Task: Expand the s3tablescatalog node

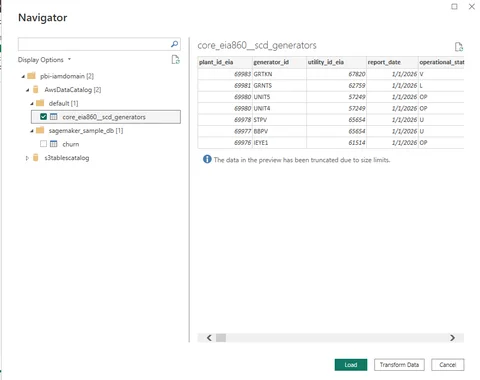Action: [x=27, y=158]
